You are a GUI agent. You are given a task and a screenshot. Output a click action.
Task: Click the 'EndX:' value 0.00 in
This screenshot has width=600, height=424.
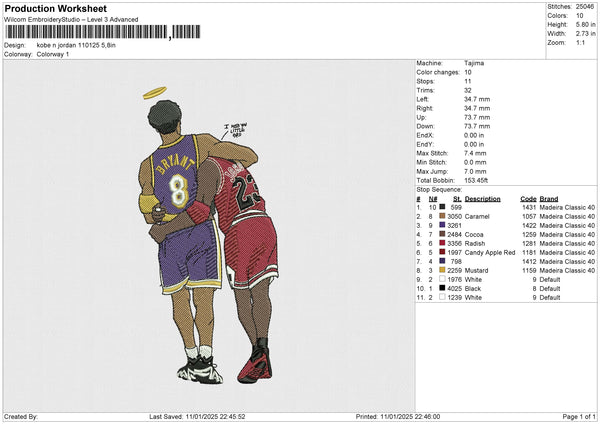474,135
